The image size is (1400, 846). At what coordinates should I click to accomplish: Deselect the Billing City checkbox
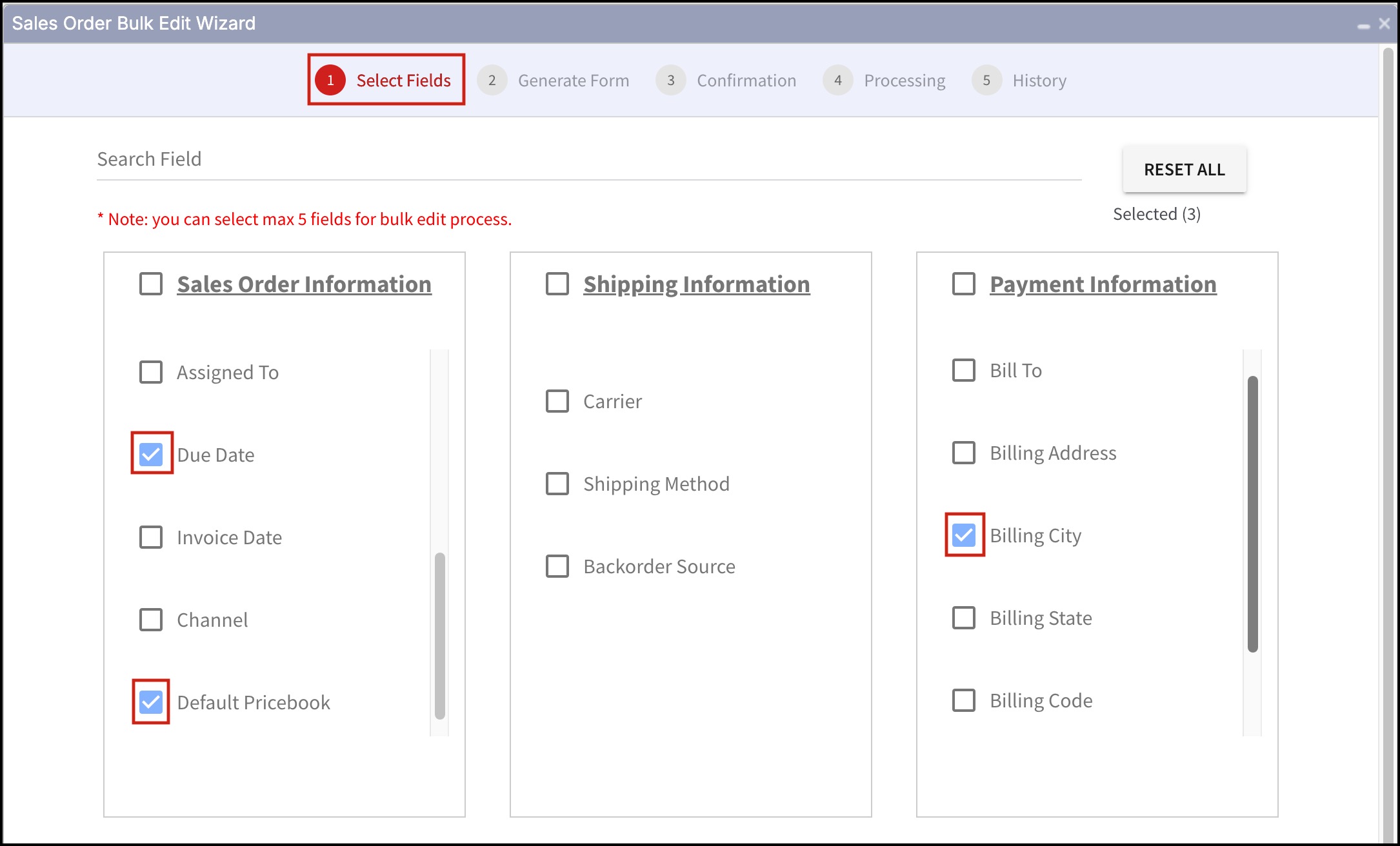click(964, 535)
